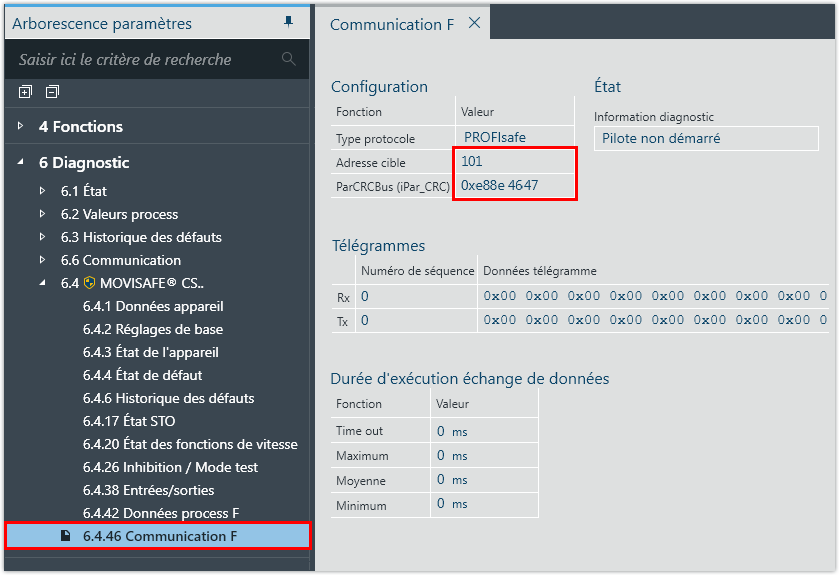Click the document icon beside 6.4.46
Image resolution: width=839 pixels, height=575 pixels.
(66, 536)
